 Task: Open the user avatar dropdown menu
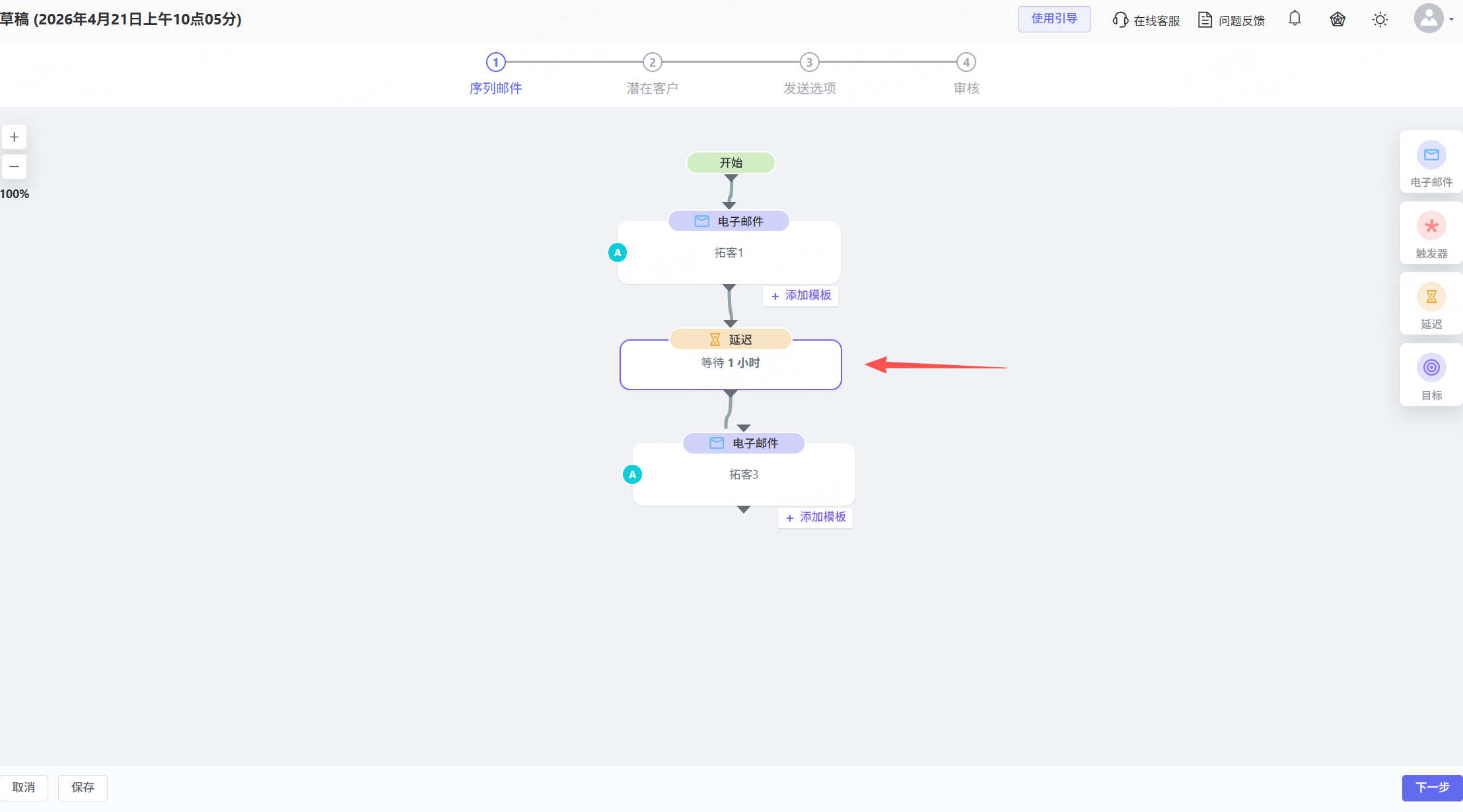(x=1433, y=18)
